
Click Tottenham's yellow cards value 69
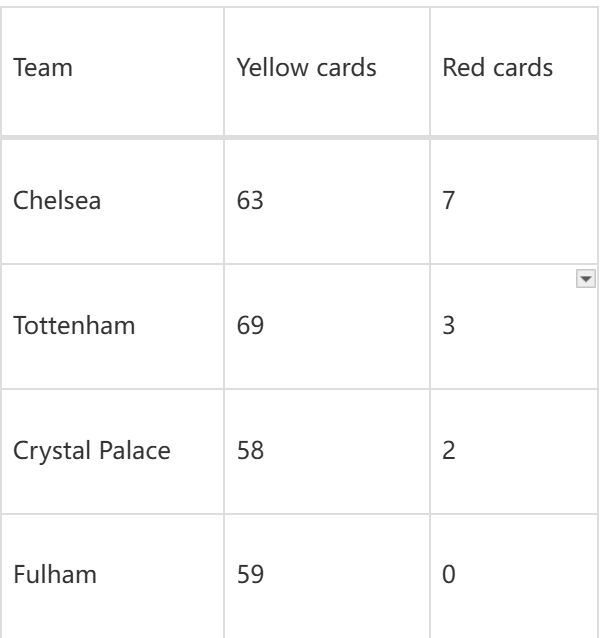[x=248, y=327]
